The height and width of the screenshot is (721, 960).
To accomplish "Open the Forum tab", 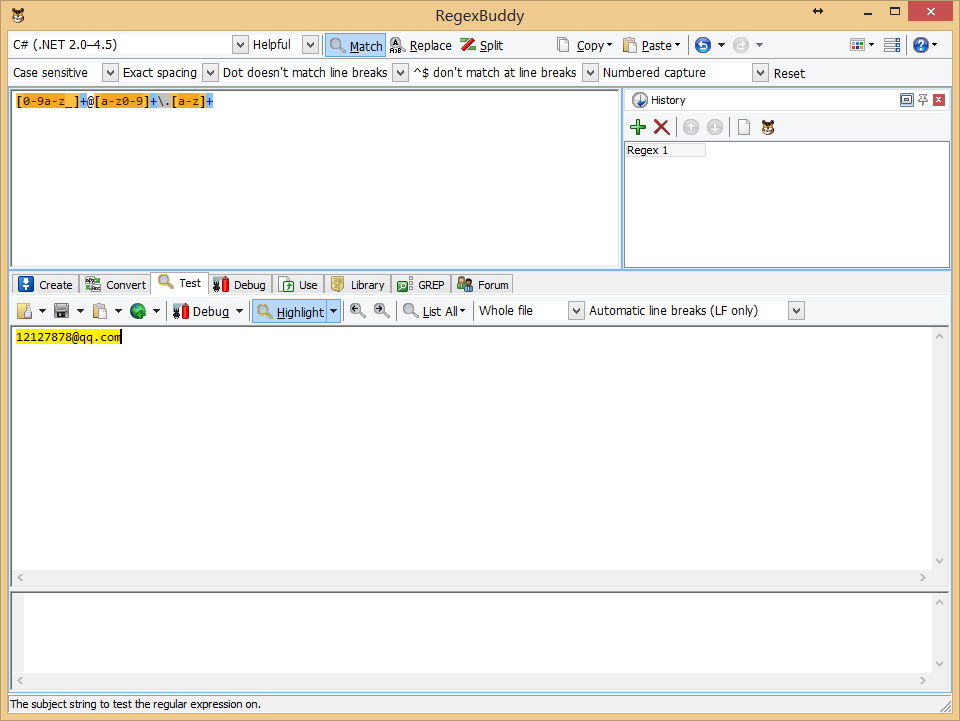I will pyautogui.click(x=482, y=285).
